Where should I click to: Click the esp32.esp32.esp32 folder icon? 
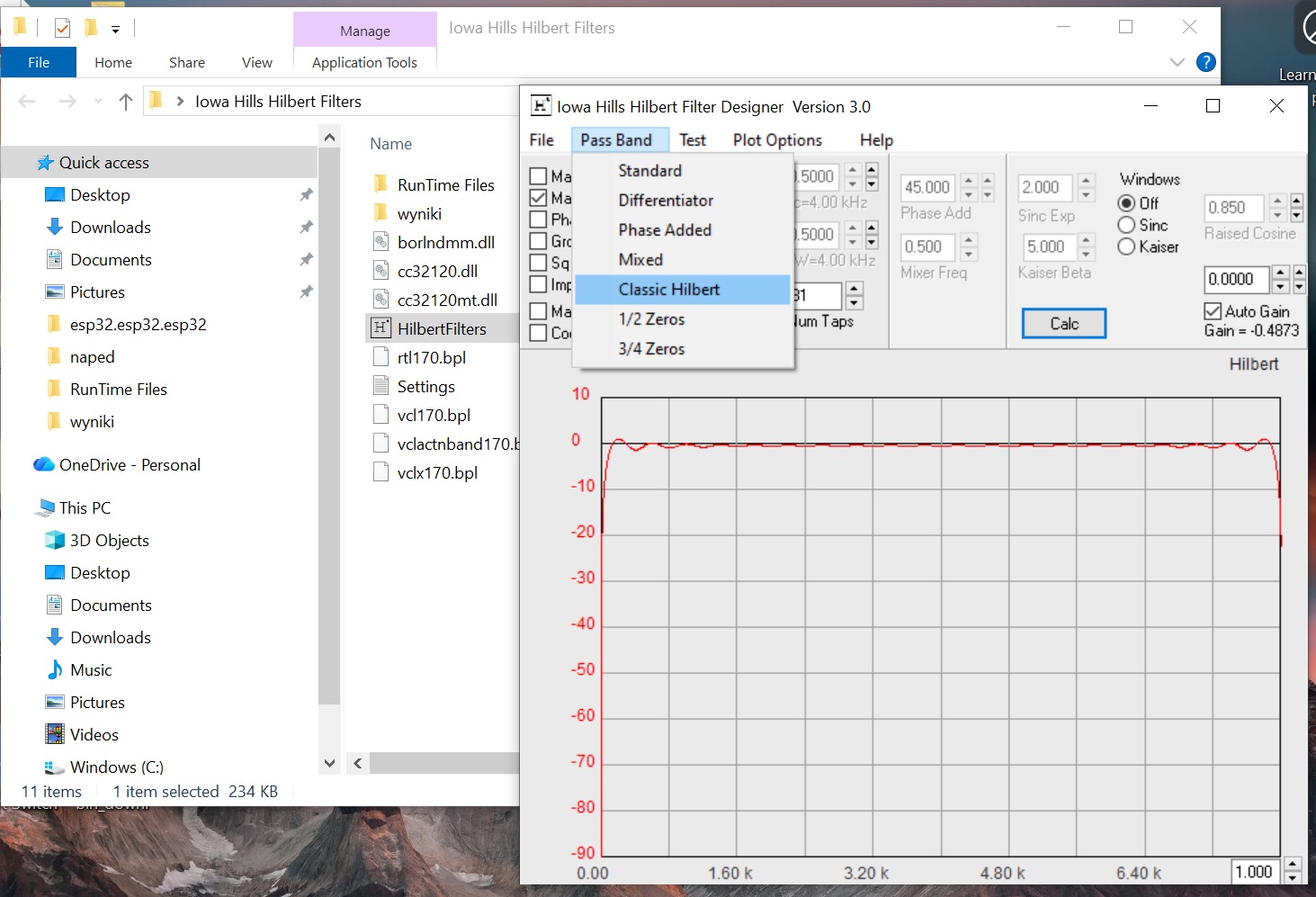click(55, 325)
